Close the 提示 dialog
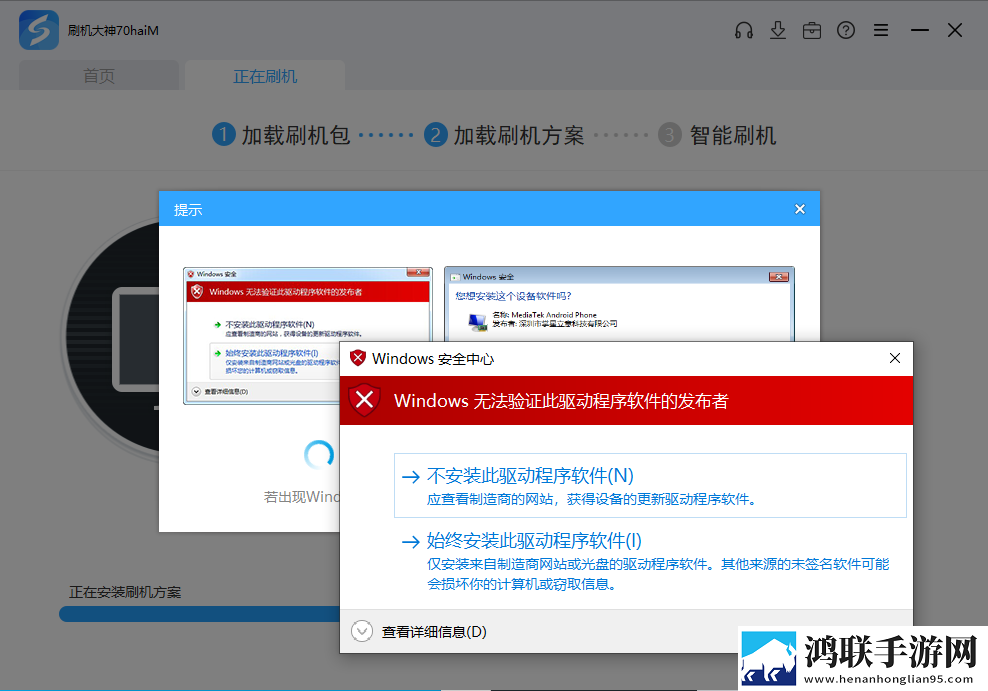The height and width of the screenshot is (691, 988). coord(800,209)
